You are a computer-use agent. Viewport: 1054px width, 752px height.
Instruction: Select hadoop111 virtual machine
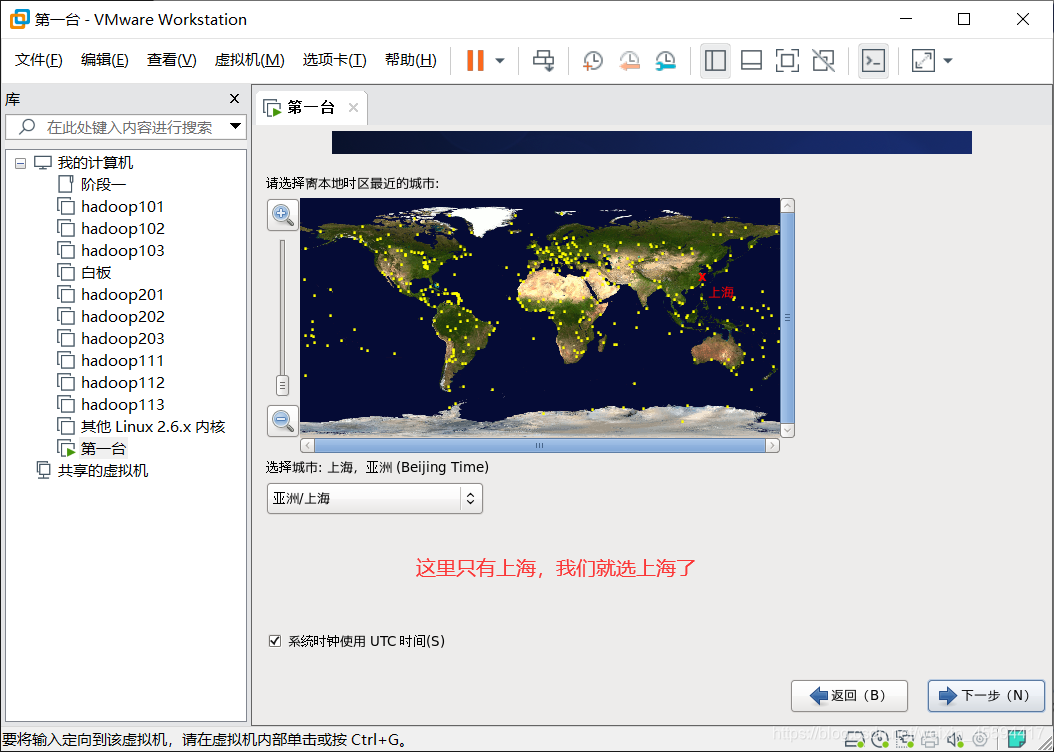[122, 360]
